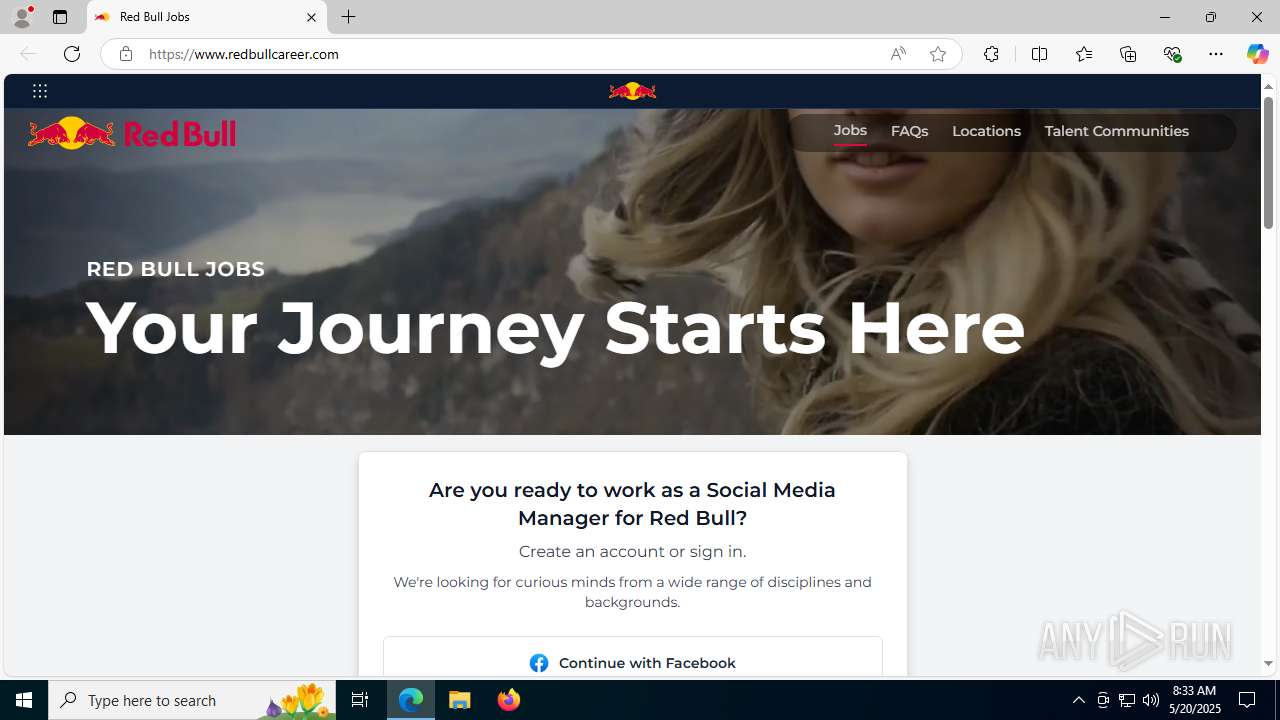Click the browser profile avatar icon
The height and width of the screenshot is (720, 1280).
coord(22,17)
